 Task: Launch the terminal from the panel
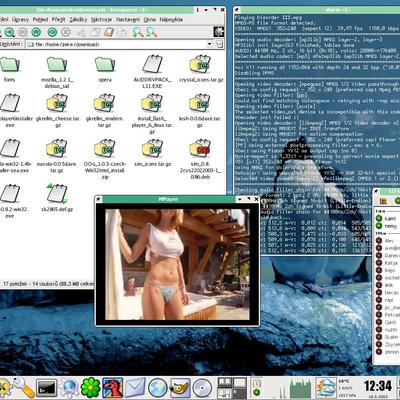pyautogui.click(x=46, y=388)
